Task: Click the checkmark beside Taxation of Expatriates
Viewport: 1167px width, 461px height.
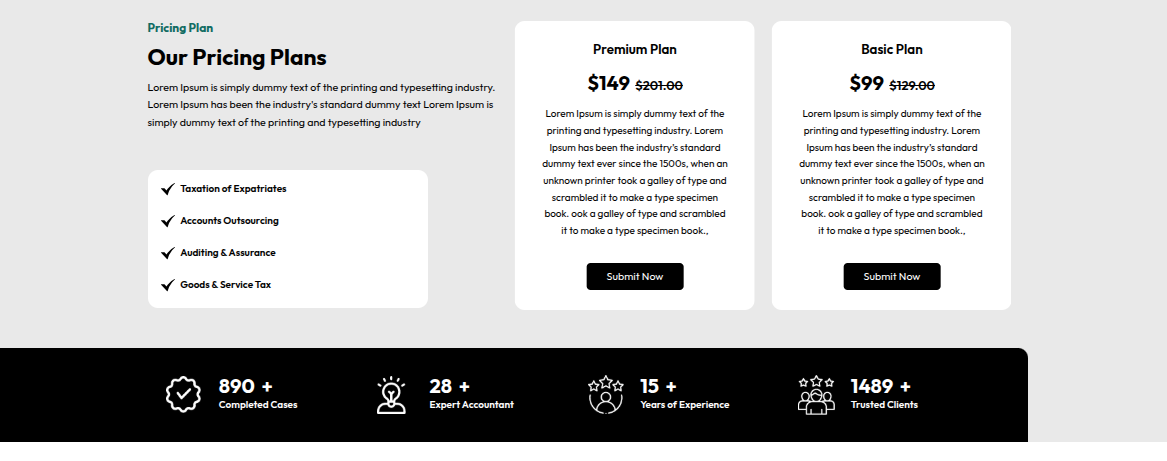Action: click(168, 188)
